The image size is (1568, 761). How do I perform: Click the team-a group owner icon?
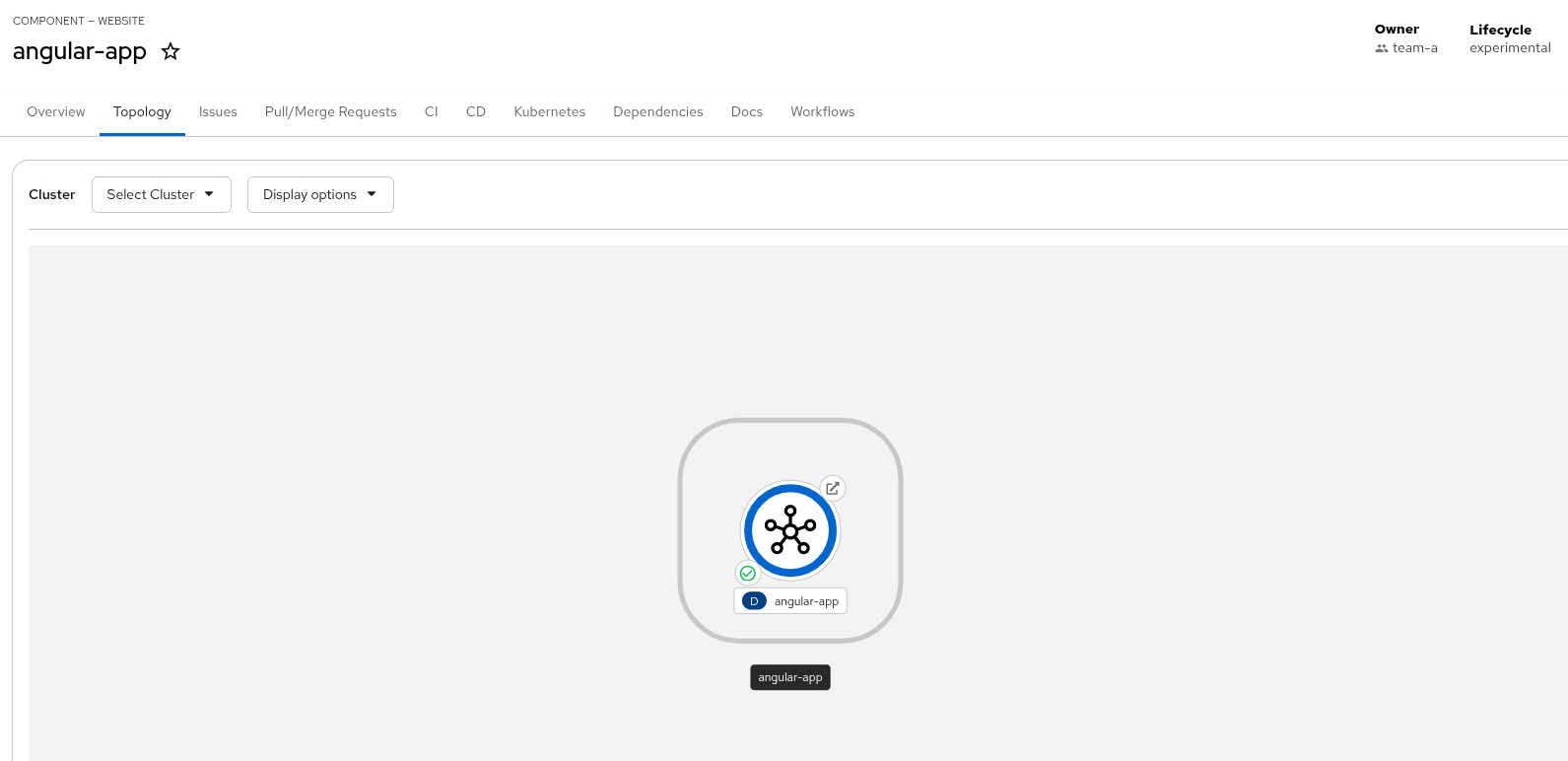(x=1382, y=48)
